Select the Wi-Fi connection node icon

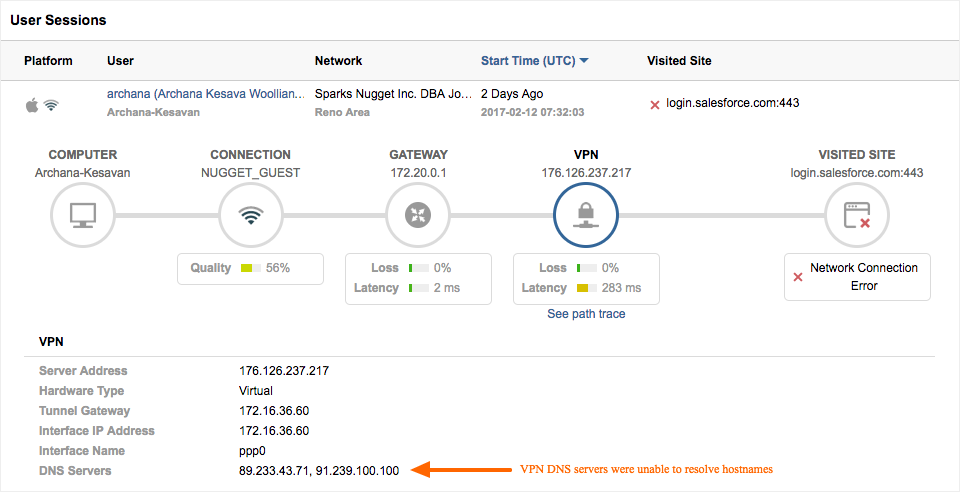tap(250, 215)
